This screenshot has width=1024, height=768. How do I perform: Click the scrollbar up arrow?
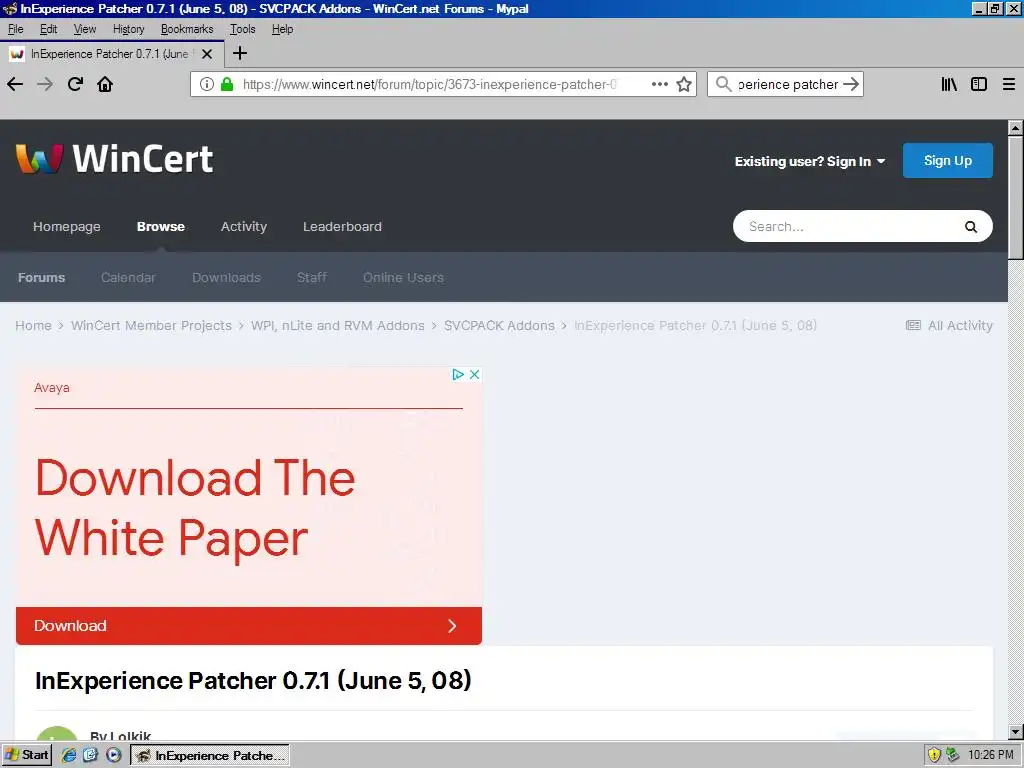1015,127
